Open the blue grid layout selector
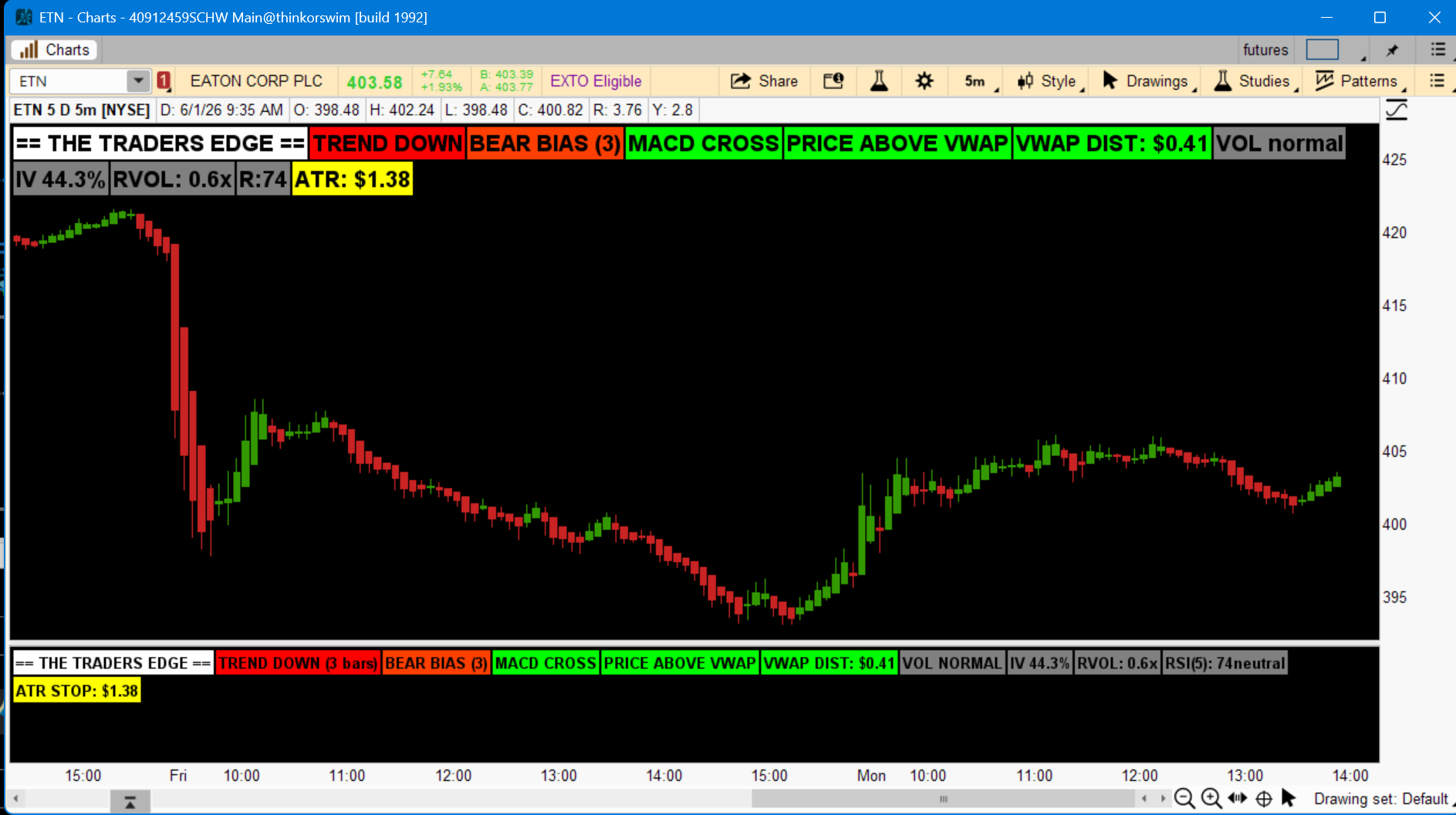This screenshot has height=815, width=1456. (1323, 50)
